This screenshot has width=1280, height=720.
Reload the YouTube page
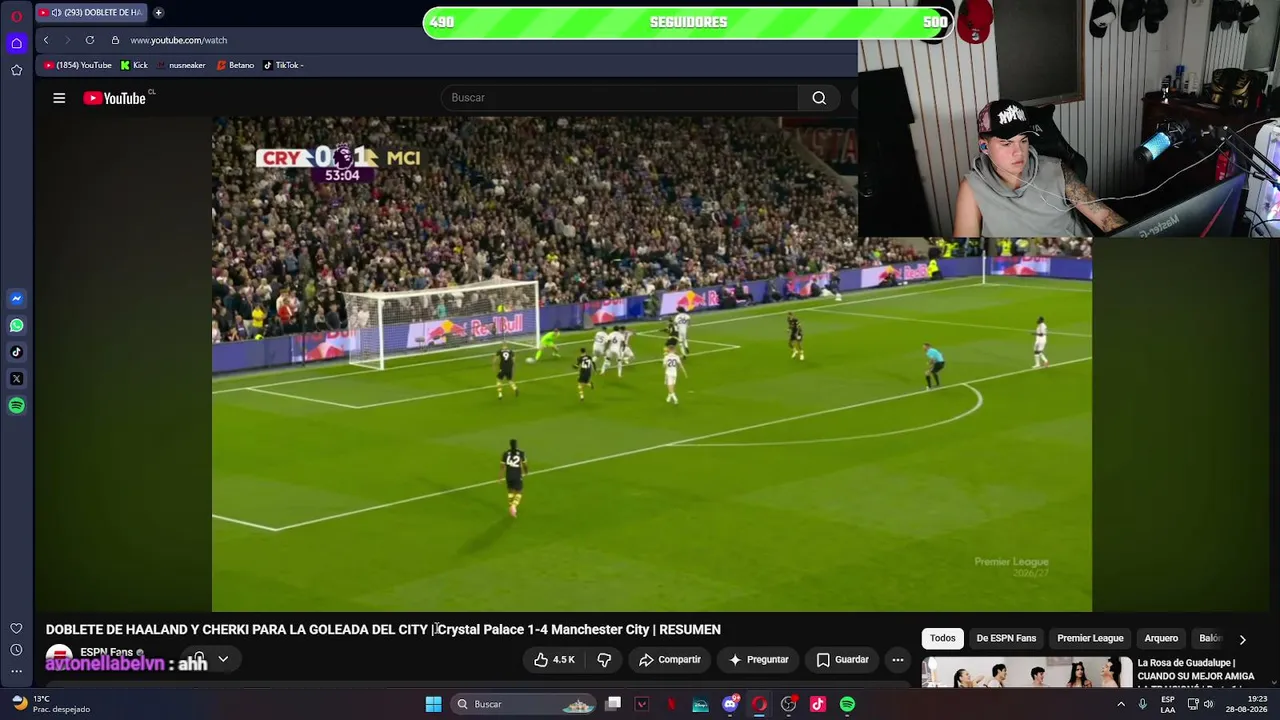(90, 40)
